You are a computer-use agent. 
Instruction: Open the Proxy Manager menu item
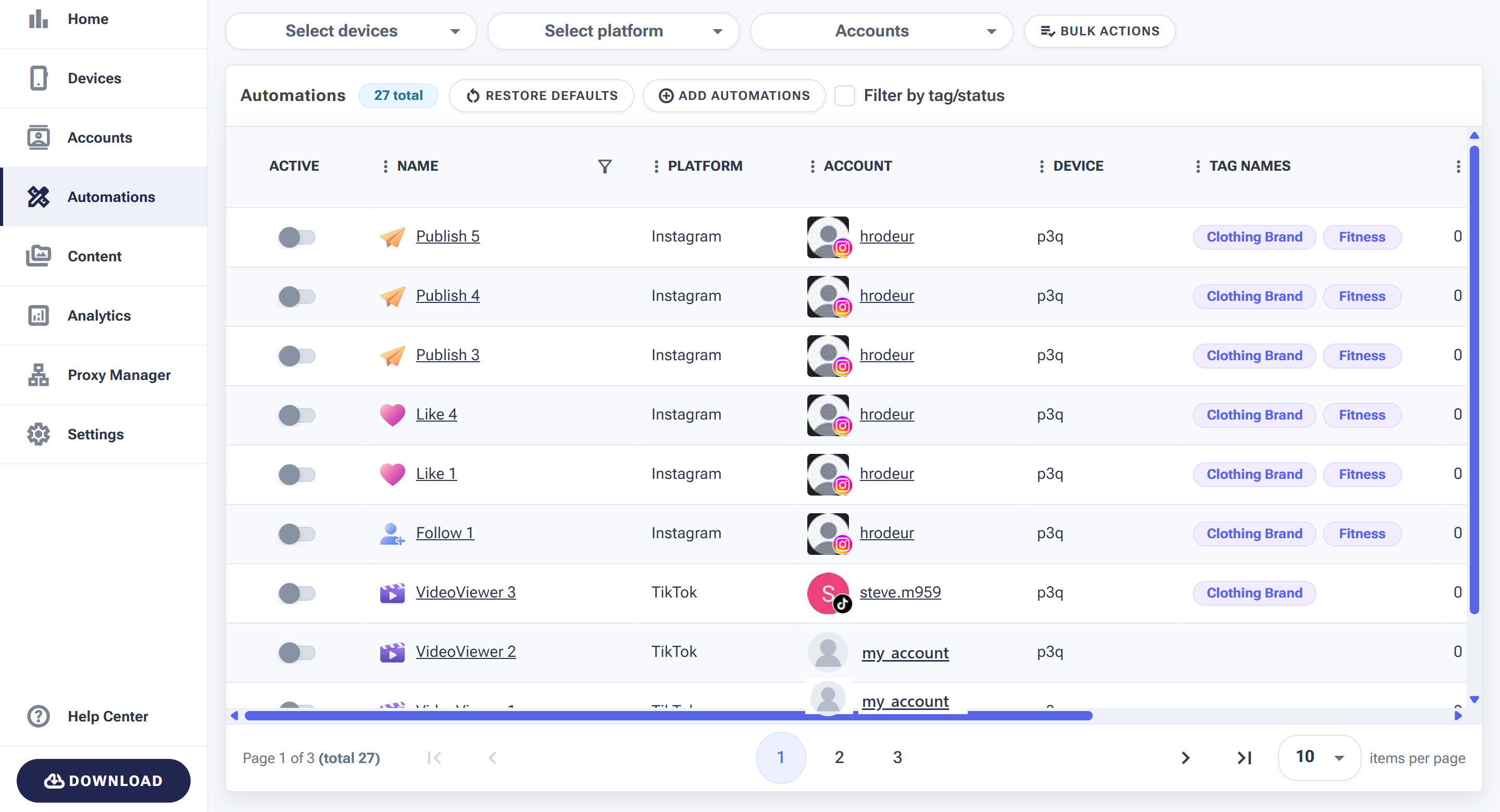pos(104,375)
